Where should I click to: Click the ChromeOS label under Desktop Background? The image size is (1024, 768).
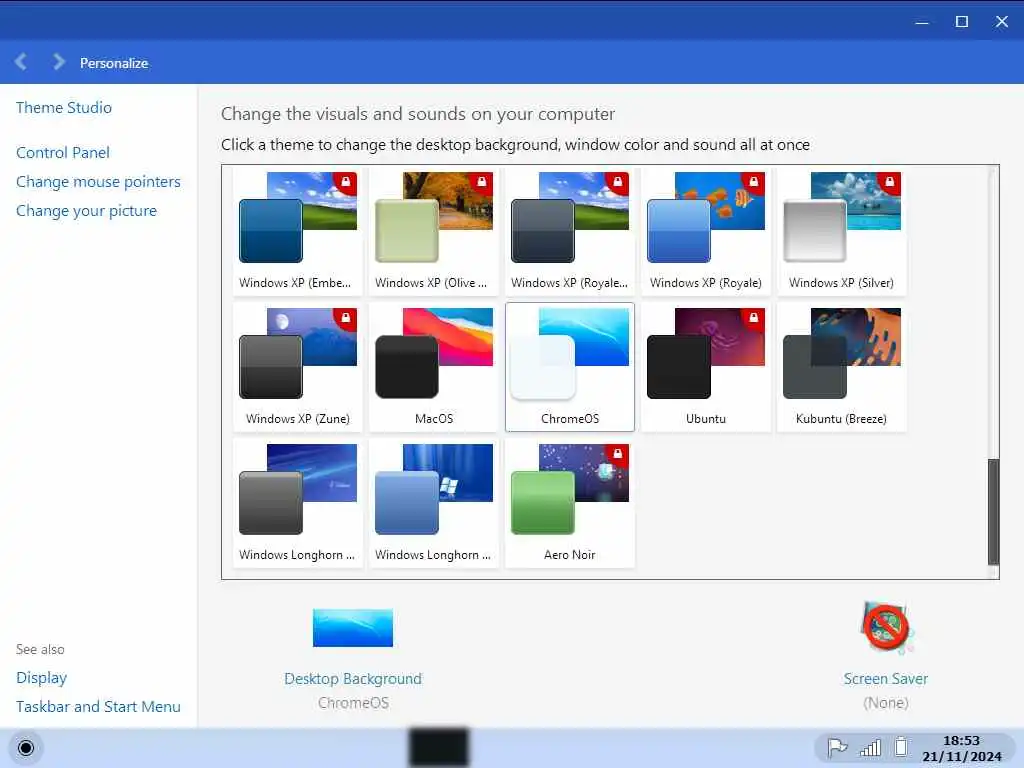[353, 703]
